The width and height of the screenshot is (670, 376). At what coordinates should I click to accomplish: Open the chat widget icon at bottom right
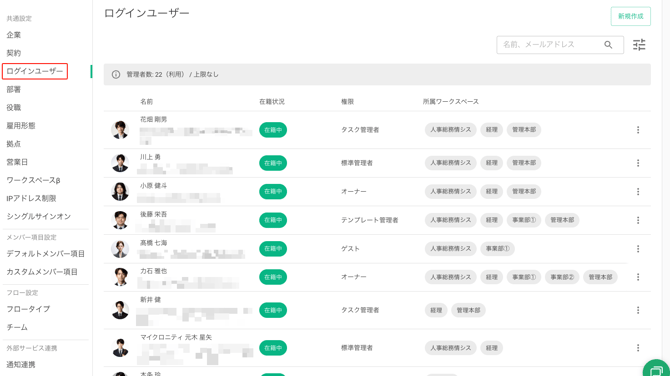(x=657, y=371)
